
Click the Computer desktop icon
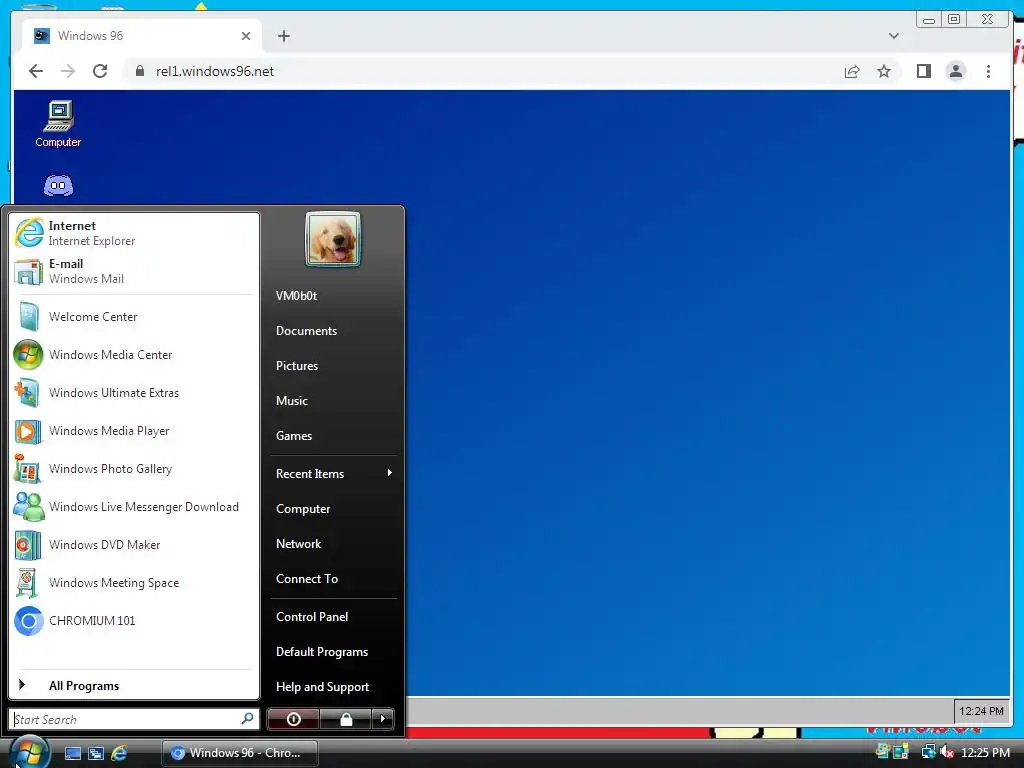coord(58,124)
